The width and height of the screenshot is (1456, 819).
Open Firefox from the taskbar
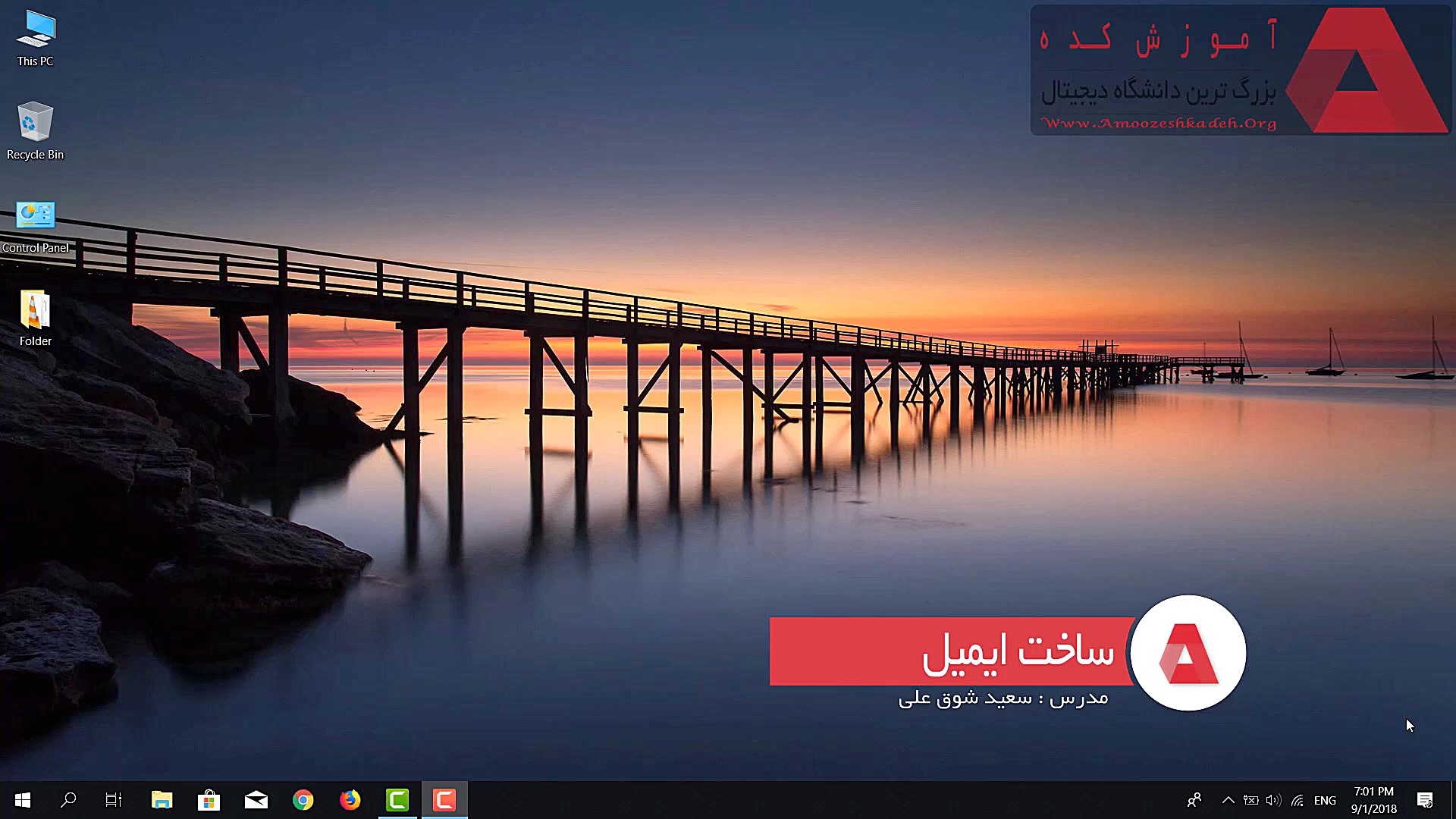(350, 800)
